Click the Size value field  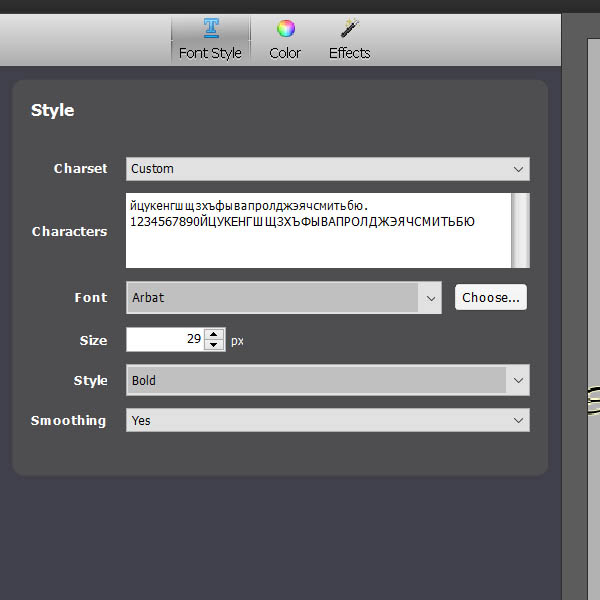(x=165, y=340)
